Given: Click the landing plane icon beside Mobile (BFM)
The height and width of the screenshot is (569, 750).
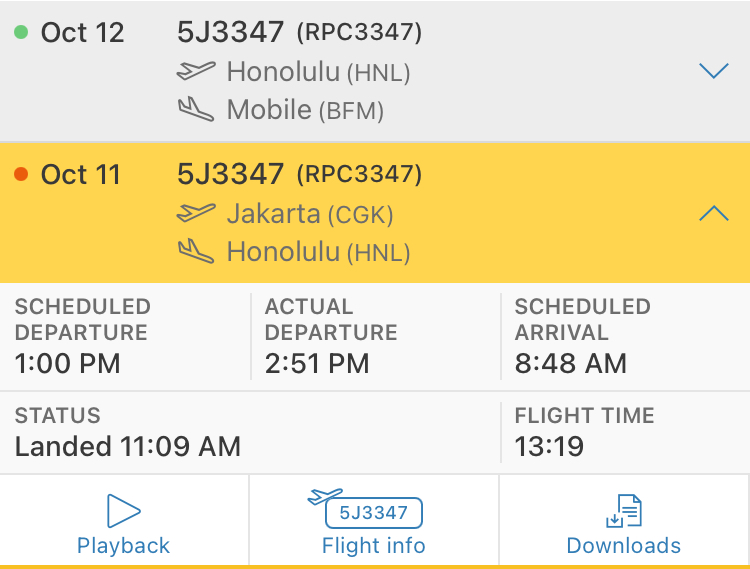Looking at the screenshot, I should tap(196, 109).
